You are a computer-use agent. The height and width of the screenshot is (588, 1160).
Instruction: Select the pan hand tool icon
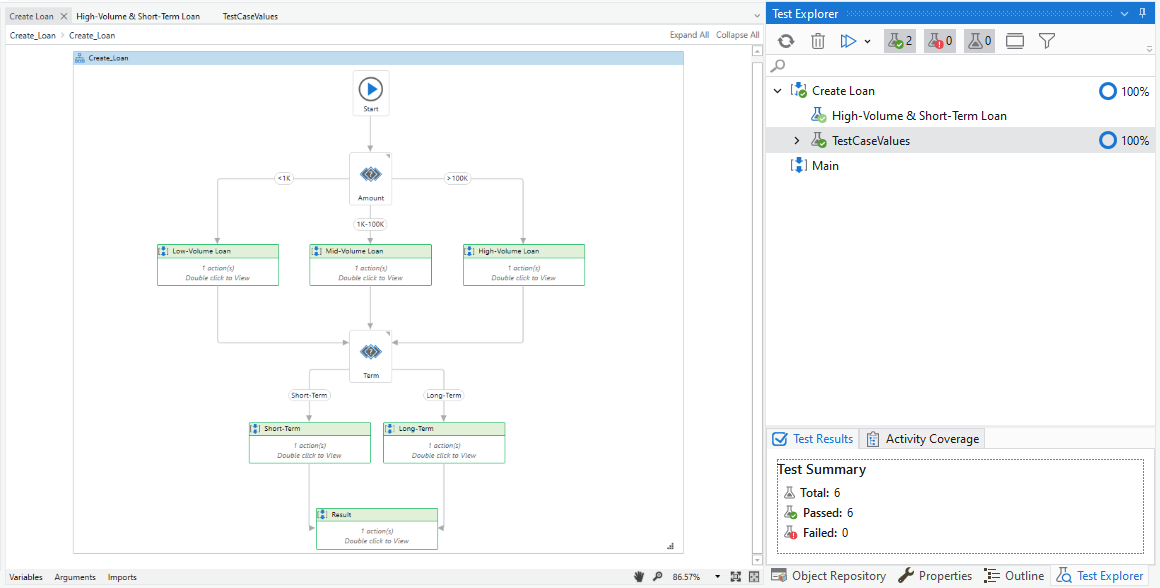click(x=639, y=577)
